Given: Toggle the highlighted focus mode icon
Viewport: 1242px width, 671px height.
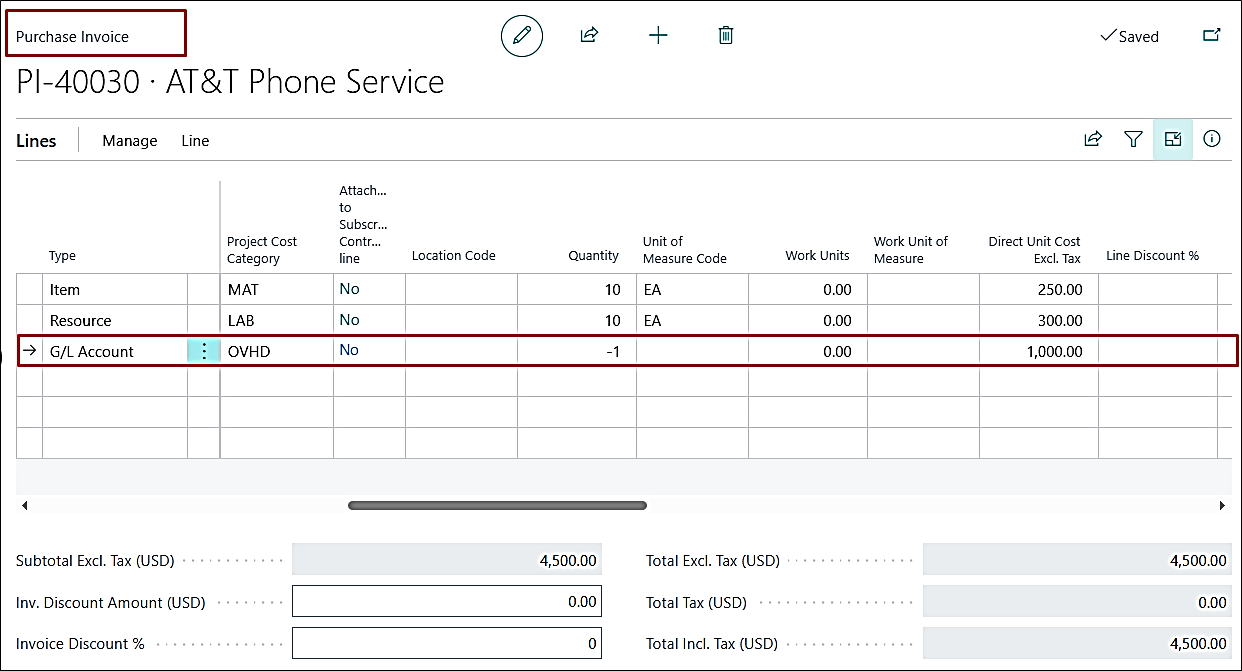Looking at the screenshot, I should [1173, 140].
